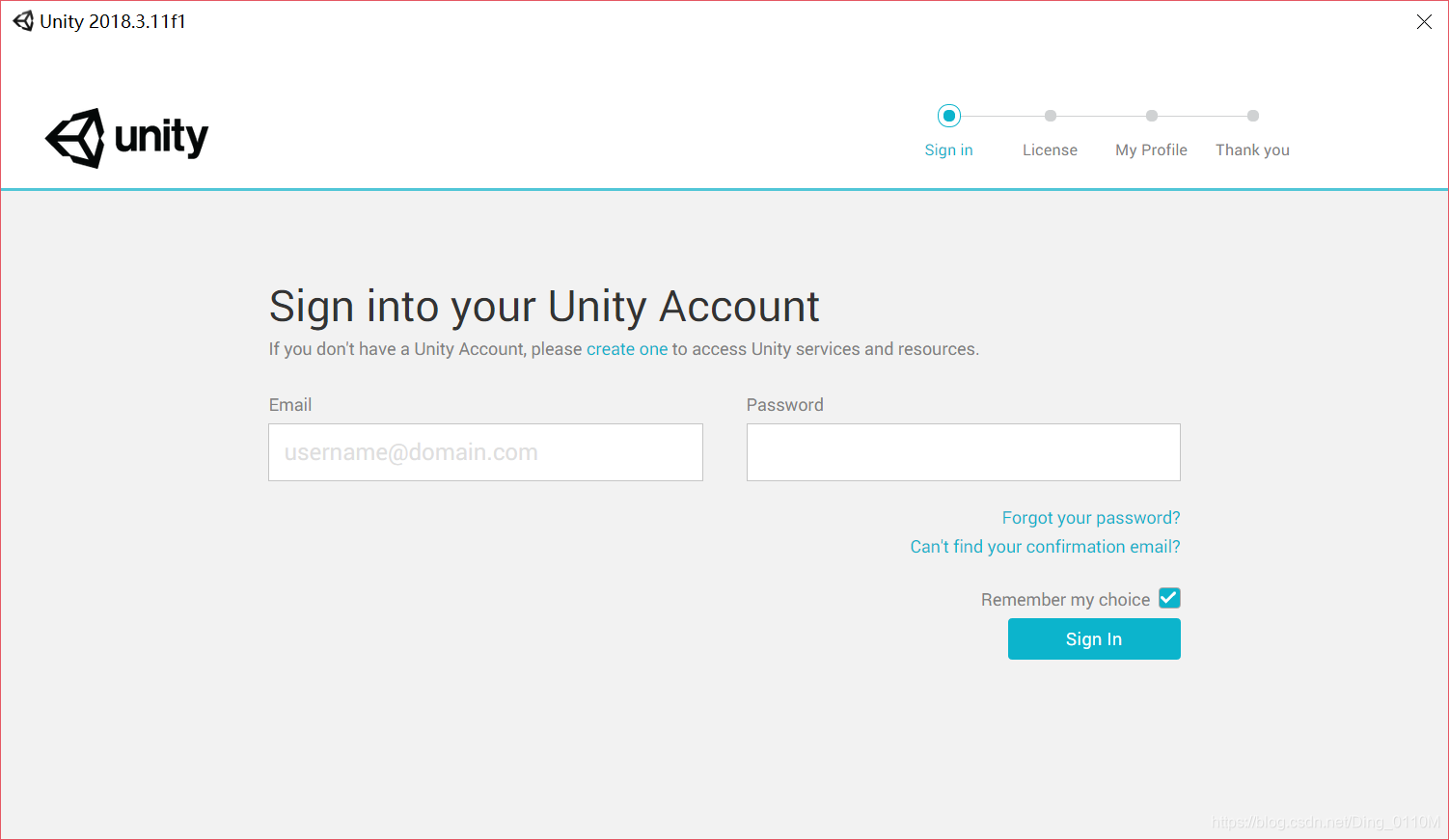Close the Unity 2018.3.11f1 window
The height and width of the screenshot is (840, 1449).
tap(1424, 21)
